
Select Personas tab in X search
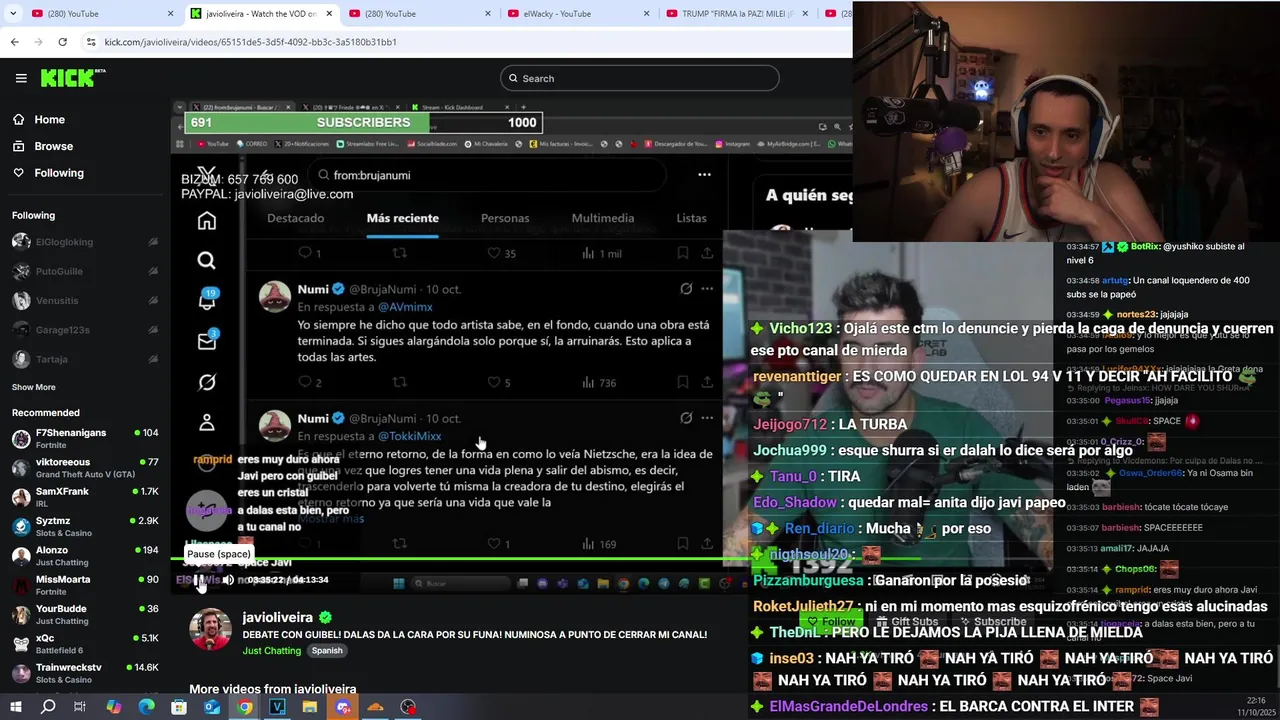[x=505, y=218]
